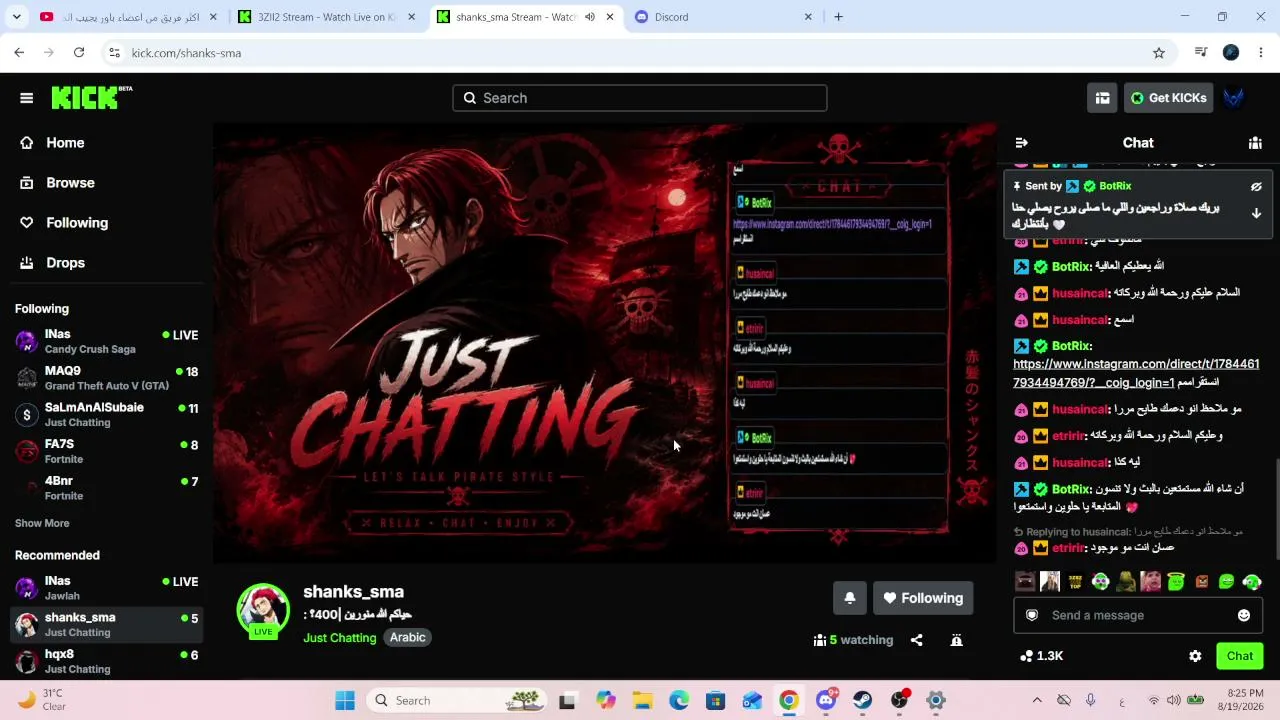The image size is (1280, 720).
Task: Click the shanks_sma channel name heading
Action: point(353,592)
